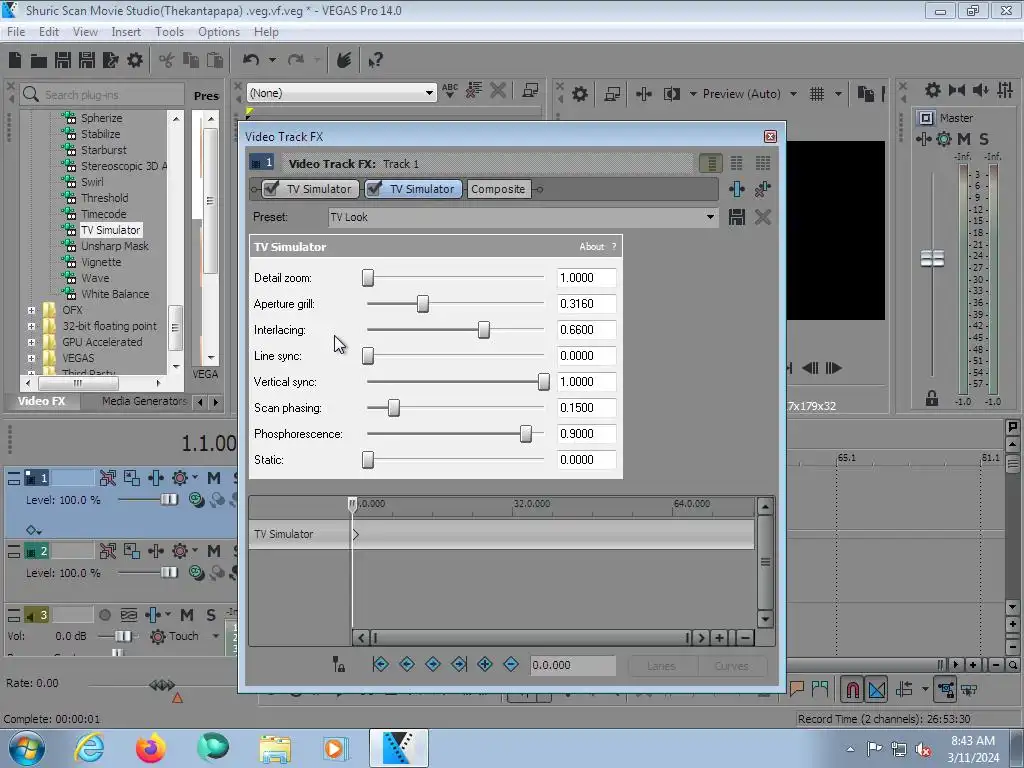Image resolution: width=1024 pixels, height=768 pixels.
Task: Click the overlays grid icon in the preview toolbar
Action: pos(817,94)
